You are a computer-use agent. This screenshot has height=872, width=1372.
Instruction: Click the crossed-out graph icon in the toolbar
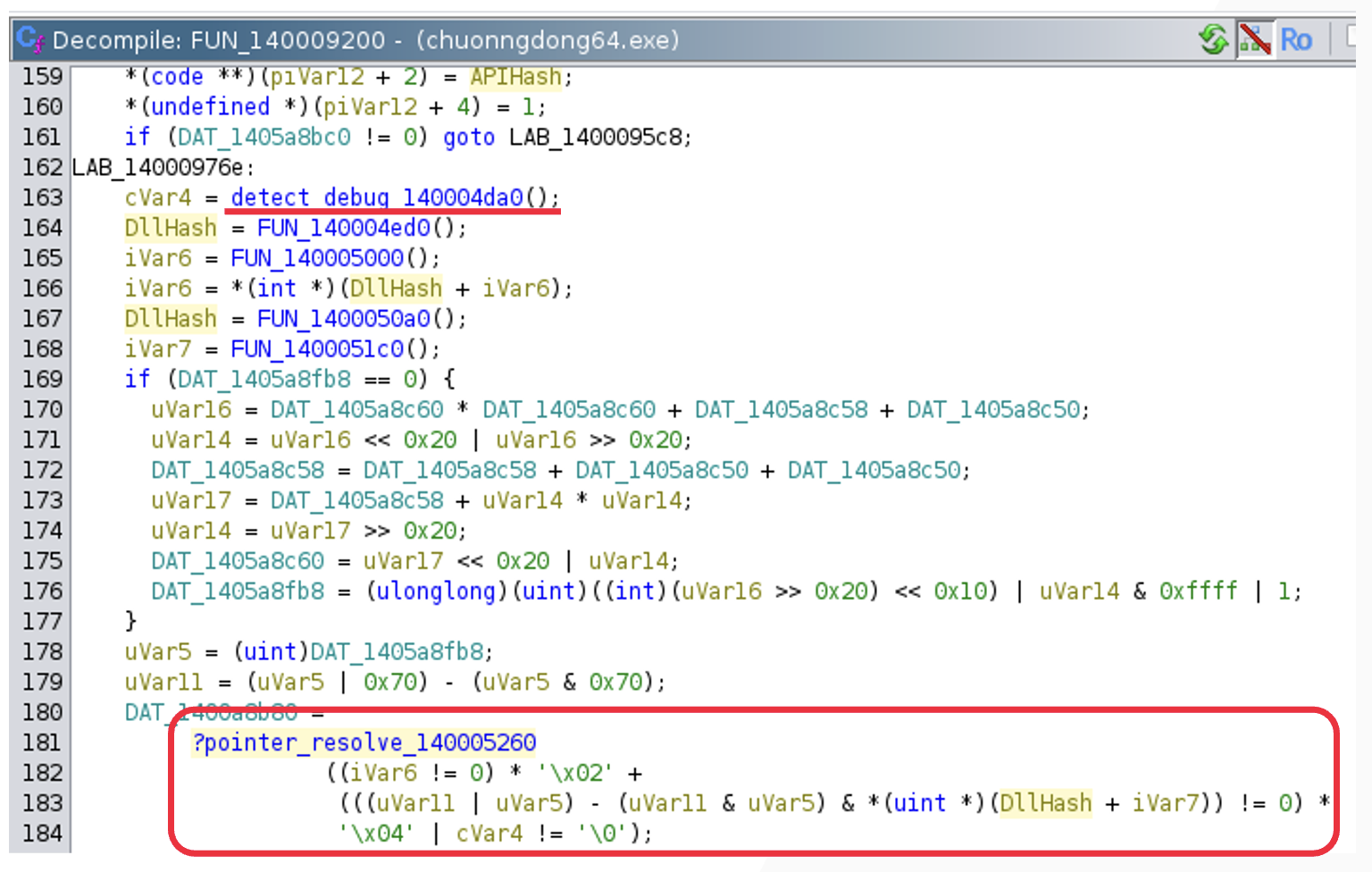coord(1254,40)
